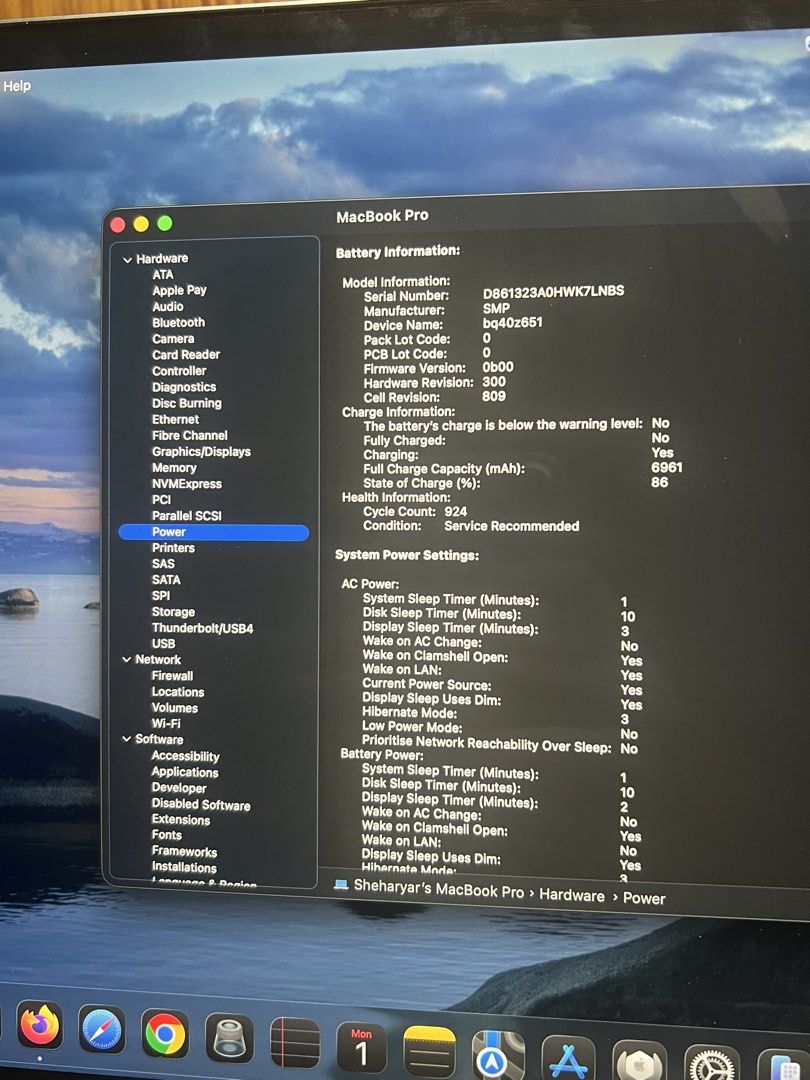Click the grey jar-shaped Dock icon beside Chrome

229,1038
